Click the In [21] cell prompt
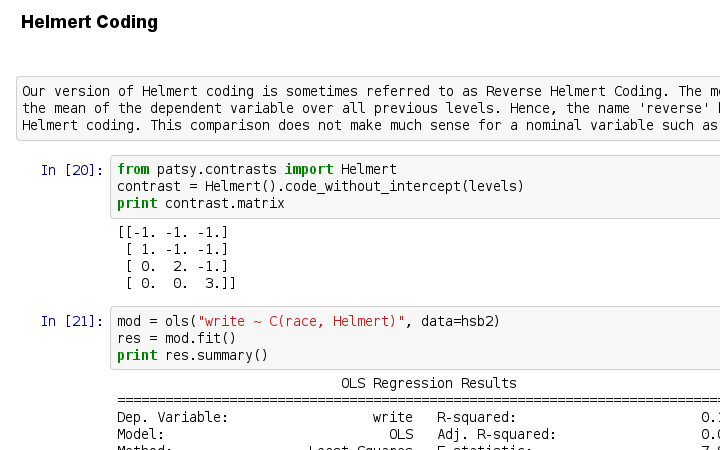Viewport: 720px width, 450px height. pos(72,321)
